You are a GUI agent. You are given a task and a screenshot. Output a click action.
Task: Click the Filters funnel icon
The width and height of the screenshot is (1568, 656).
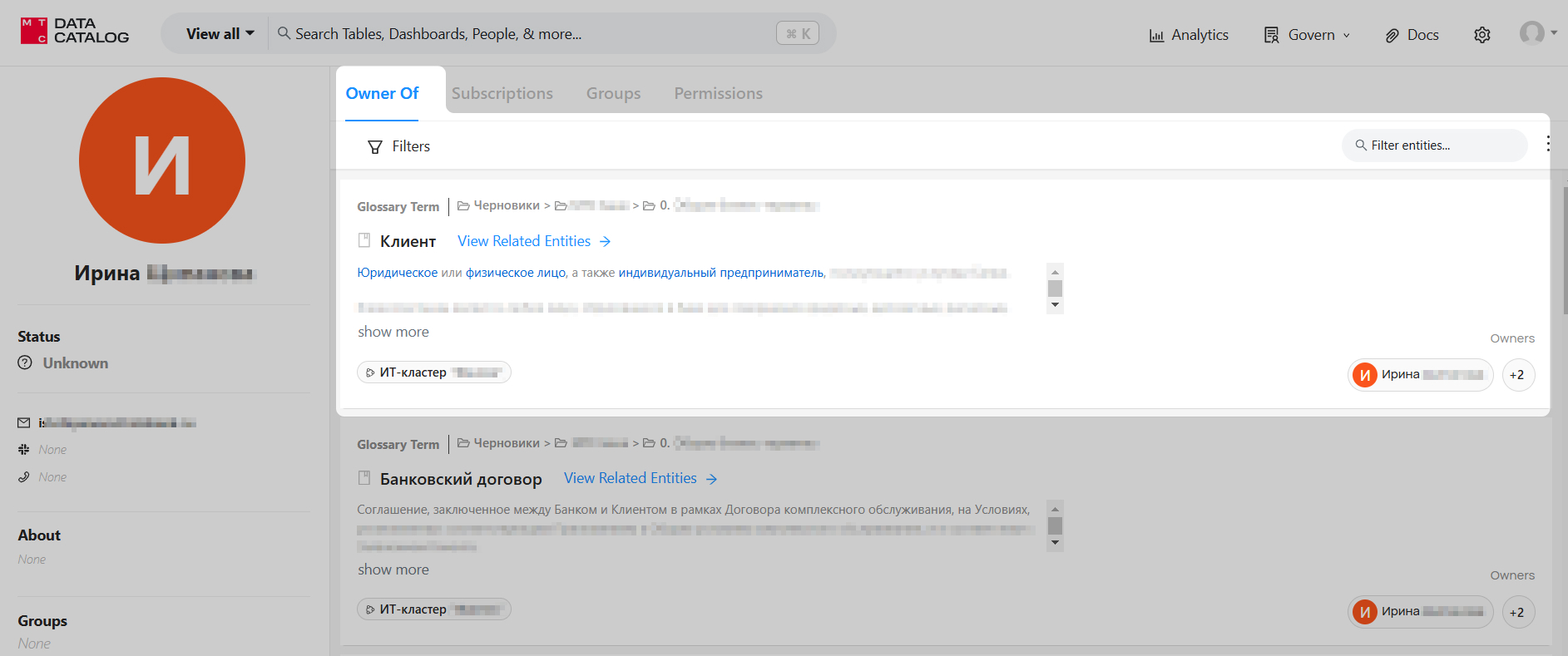[x=375, y=147]
